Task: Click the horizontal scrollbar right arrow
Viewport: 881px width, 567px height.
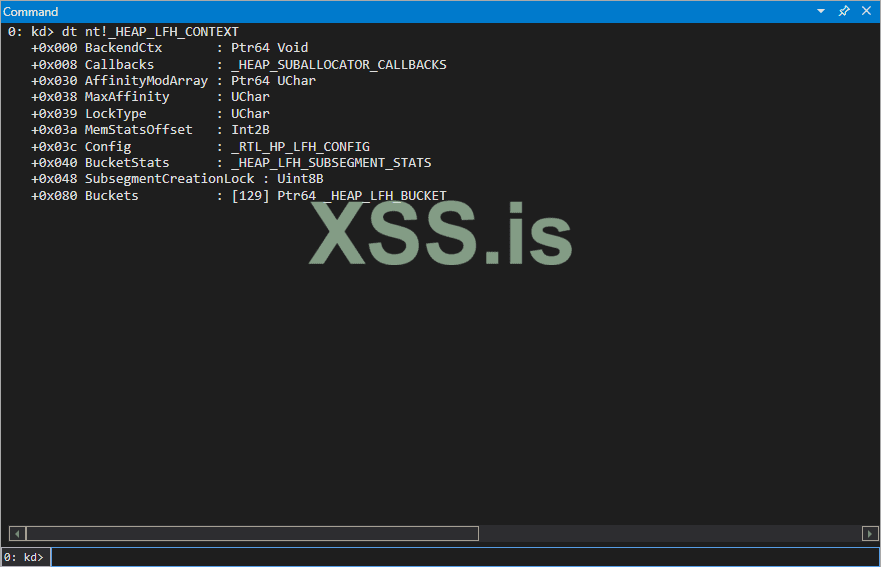Action: tap(870, 533)
